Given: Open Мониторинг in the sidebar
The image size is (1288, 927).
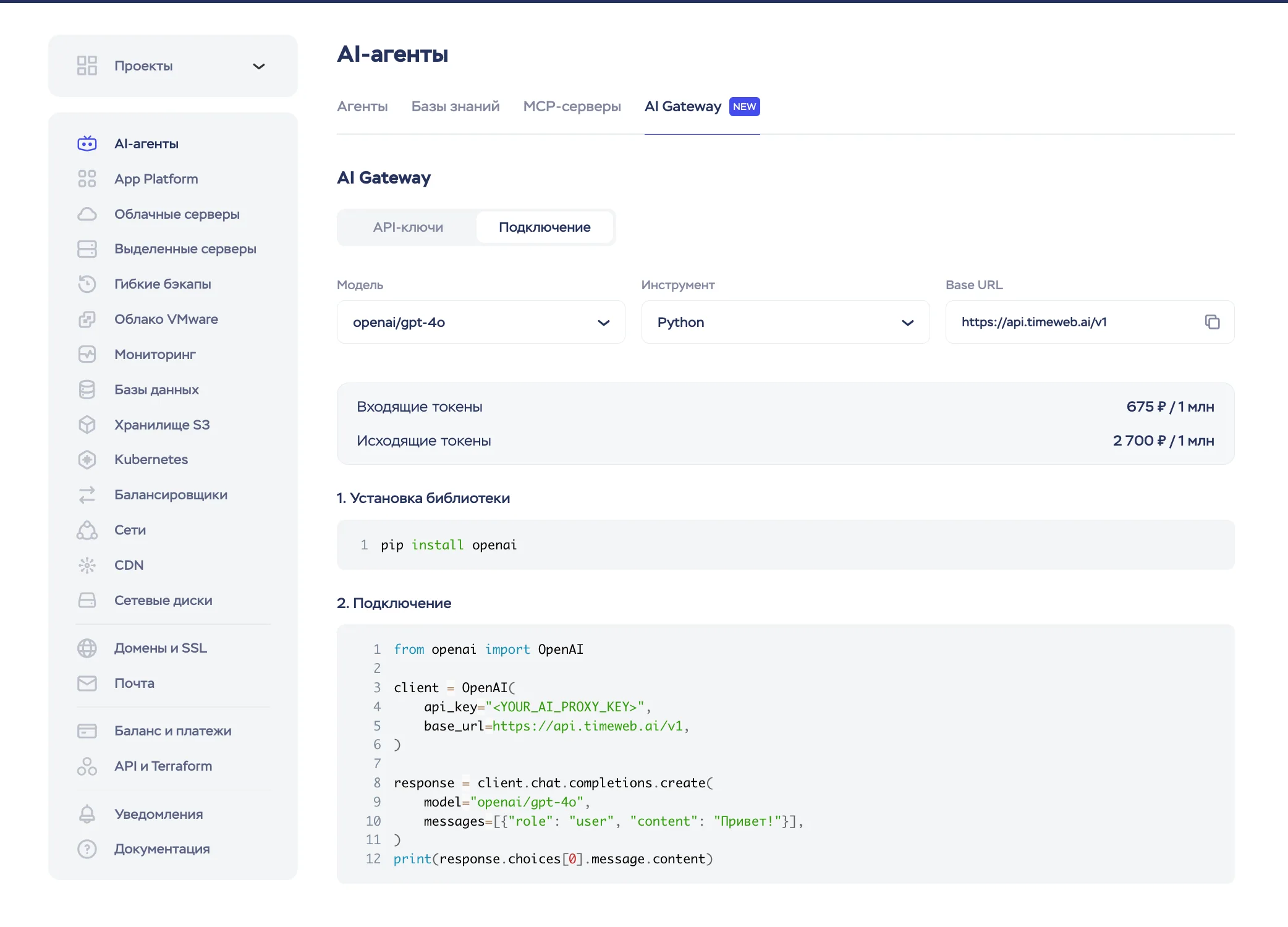Looking at the screenshot, I should (x=155, y=354).
